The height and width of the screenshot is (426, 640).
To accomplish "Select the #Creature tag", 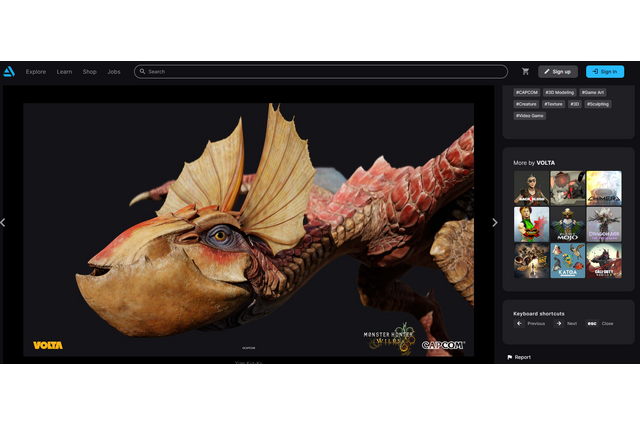I will [x=526, y=104].
